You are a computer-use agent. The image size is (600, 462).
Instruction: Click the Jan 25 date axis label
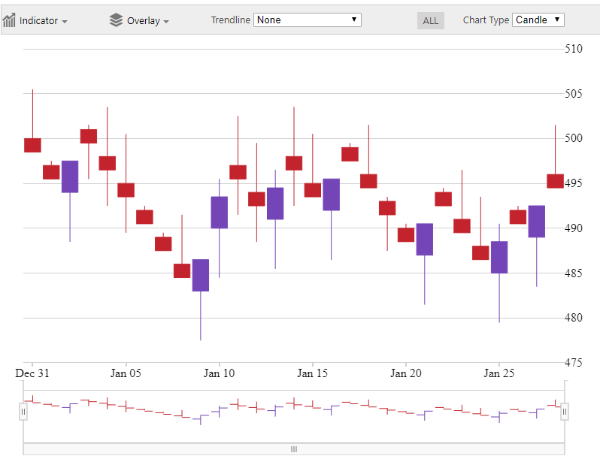pyautogui.click(x=499, y=373)
